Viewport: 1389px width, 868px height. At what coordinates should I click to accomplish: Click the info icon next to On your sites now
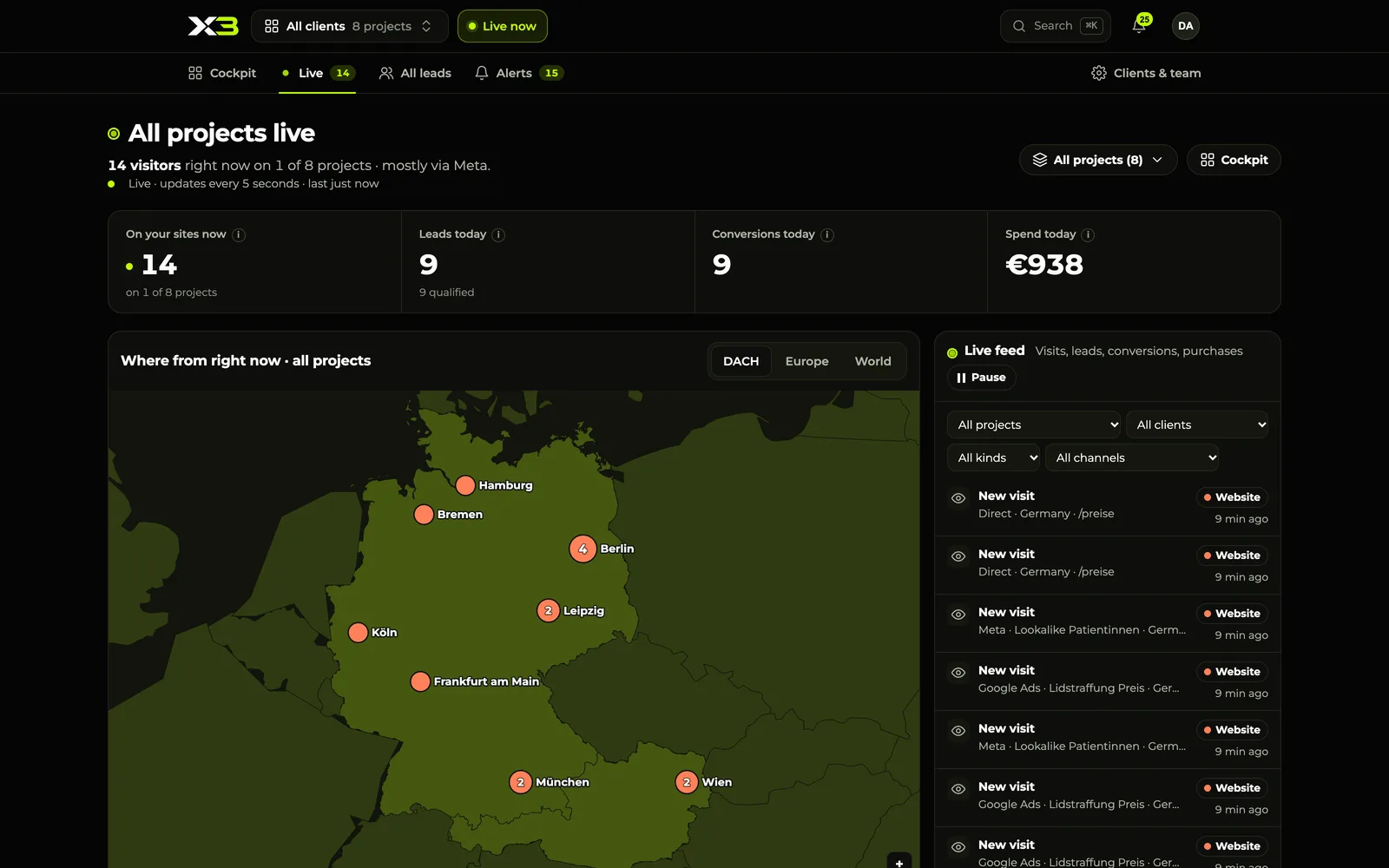(239, 234)
